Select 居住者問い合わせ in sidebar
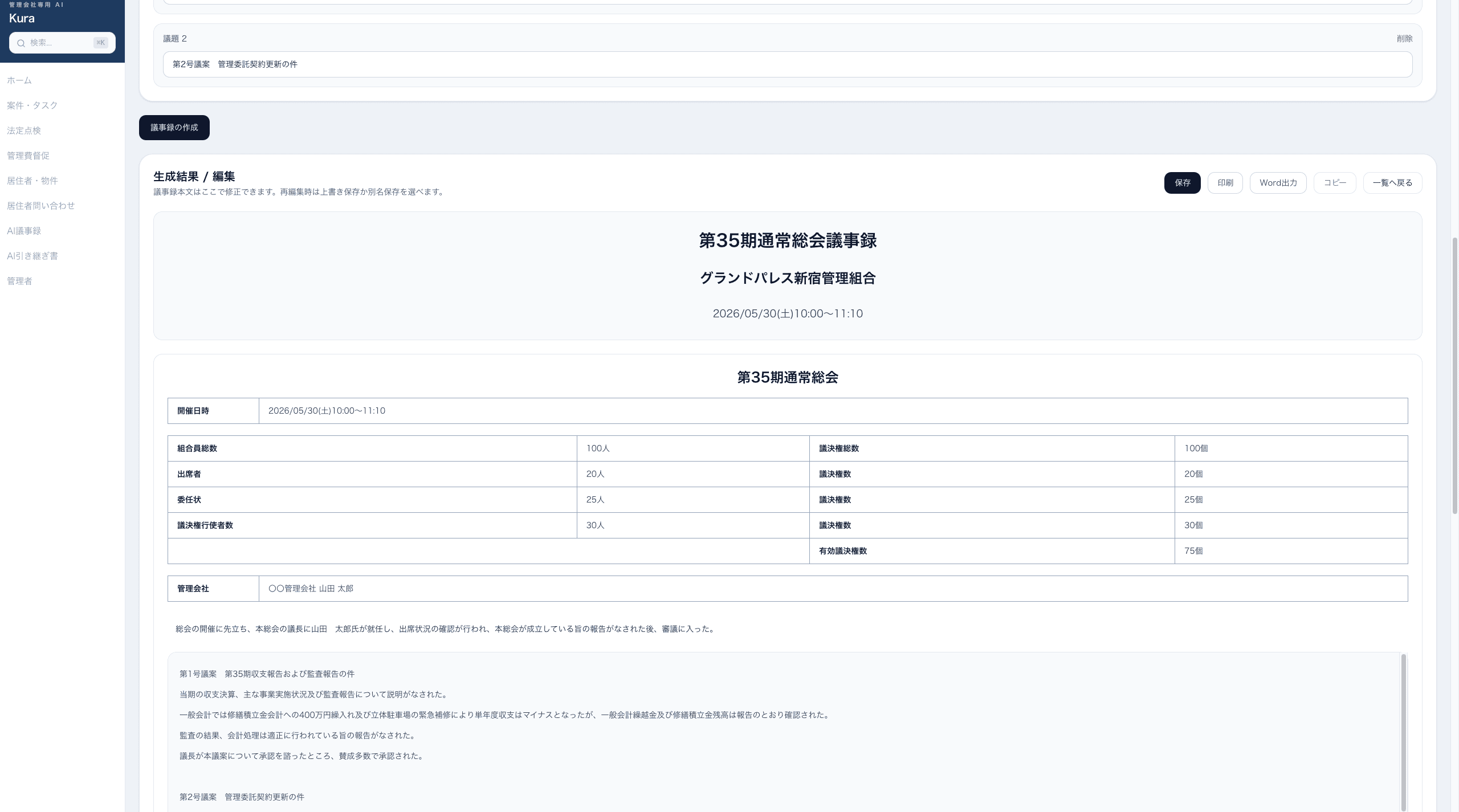The width and height of the screenshot is (1459, 812). [x=41, y=206]
